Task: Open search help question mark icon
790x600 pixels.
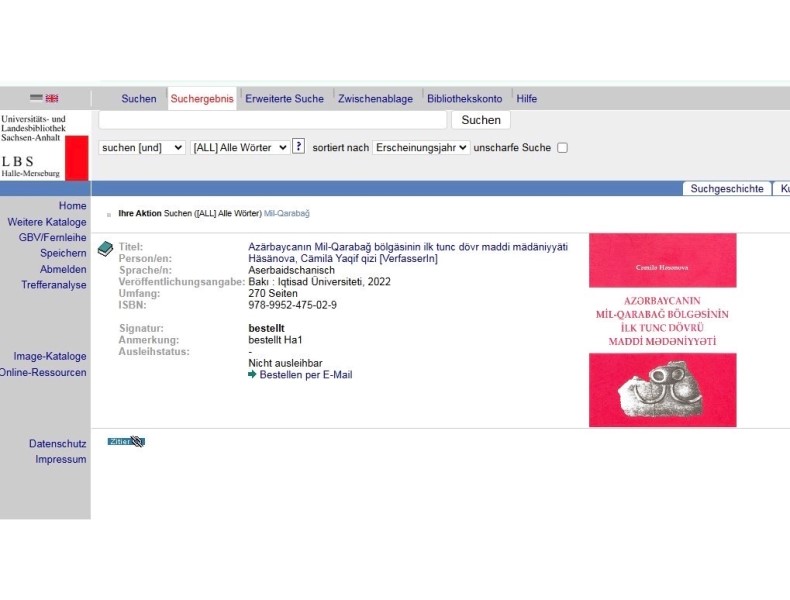Action: click(x=298, y=147)
